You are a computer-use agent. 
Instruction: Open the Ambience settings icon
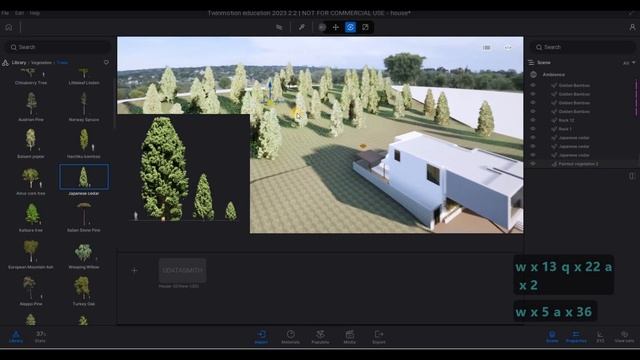533,75
